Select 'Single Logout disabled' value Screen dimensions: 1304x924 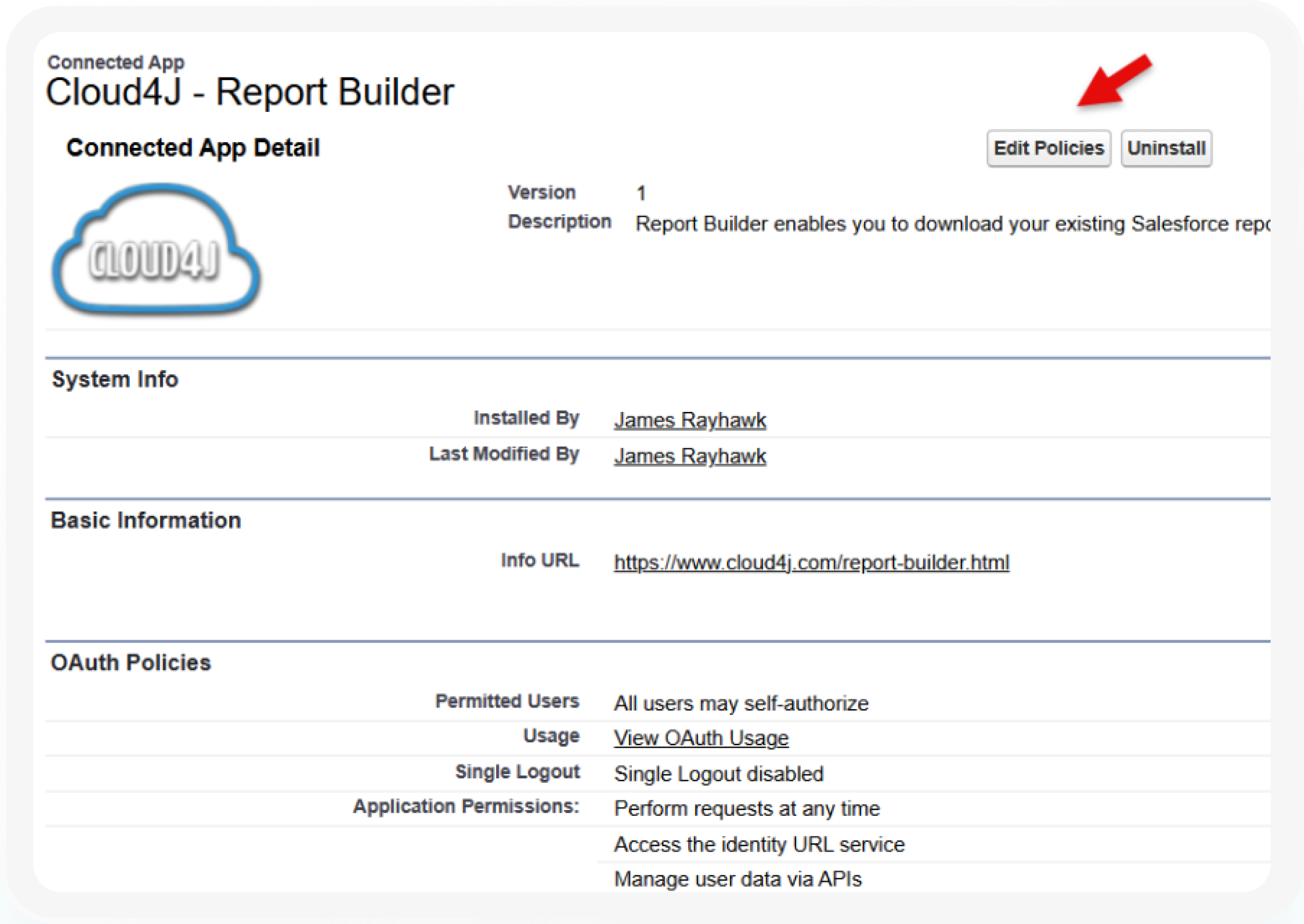tap(719, 774)
